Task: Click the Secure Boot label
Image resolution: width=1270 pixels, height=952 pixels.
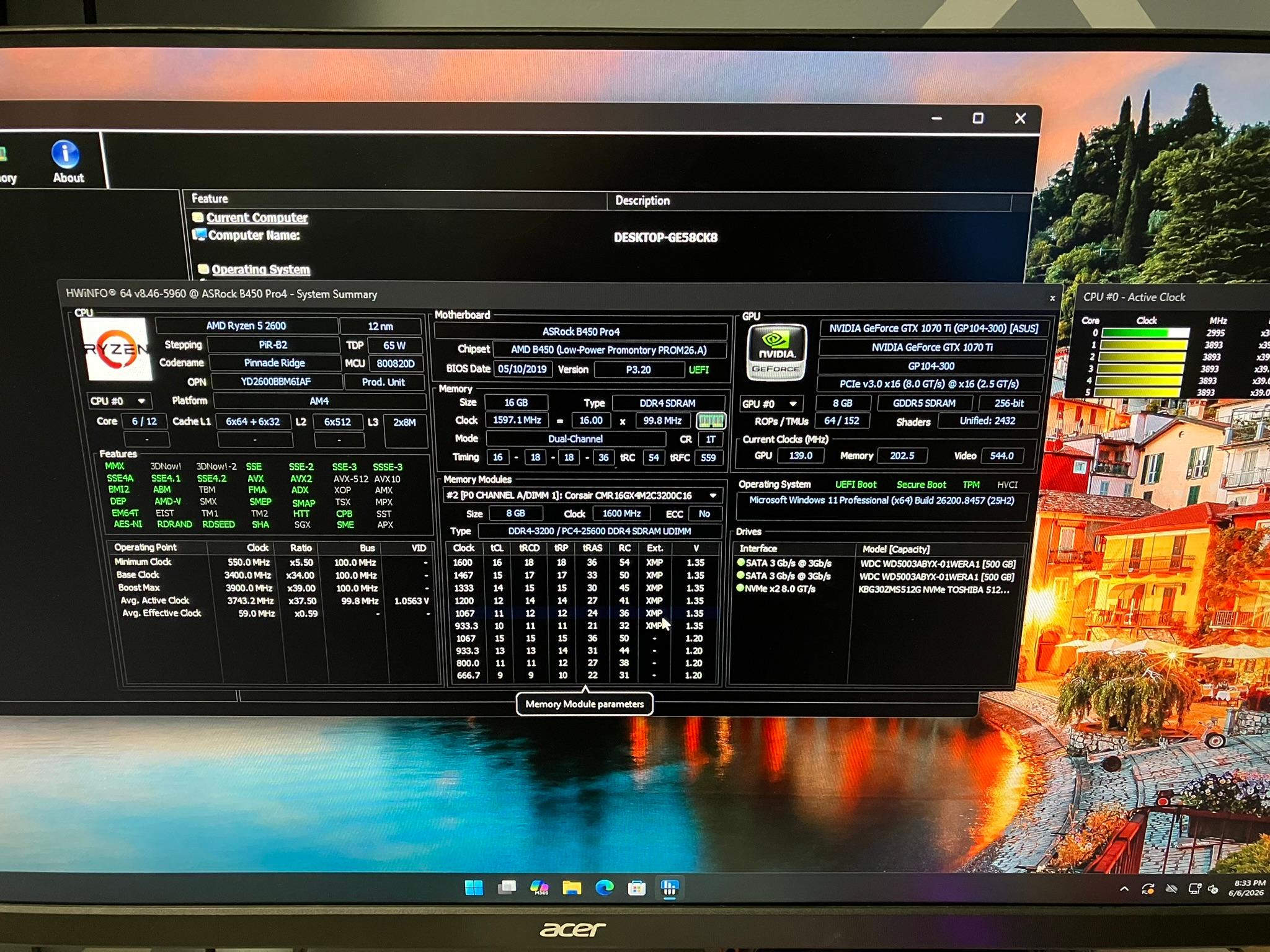Action: [x=921, y=485]
